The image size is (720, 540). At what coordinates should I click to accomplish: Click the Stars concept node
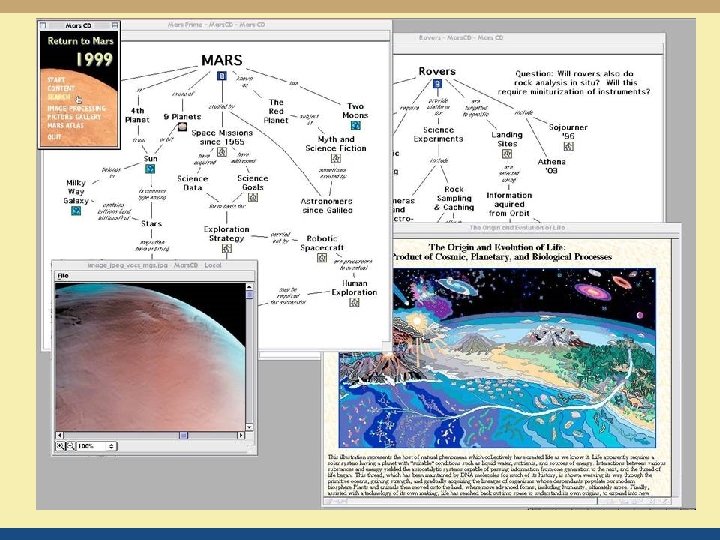pos(152,224)
